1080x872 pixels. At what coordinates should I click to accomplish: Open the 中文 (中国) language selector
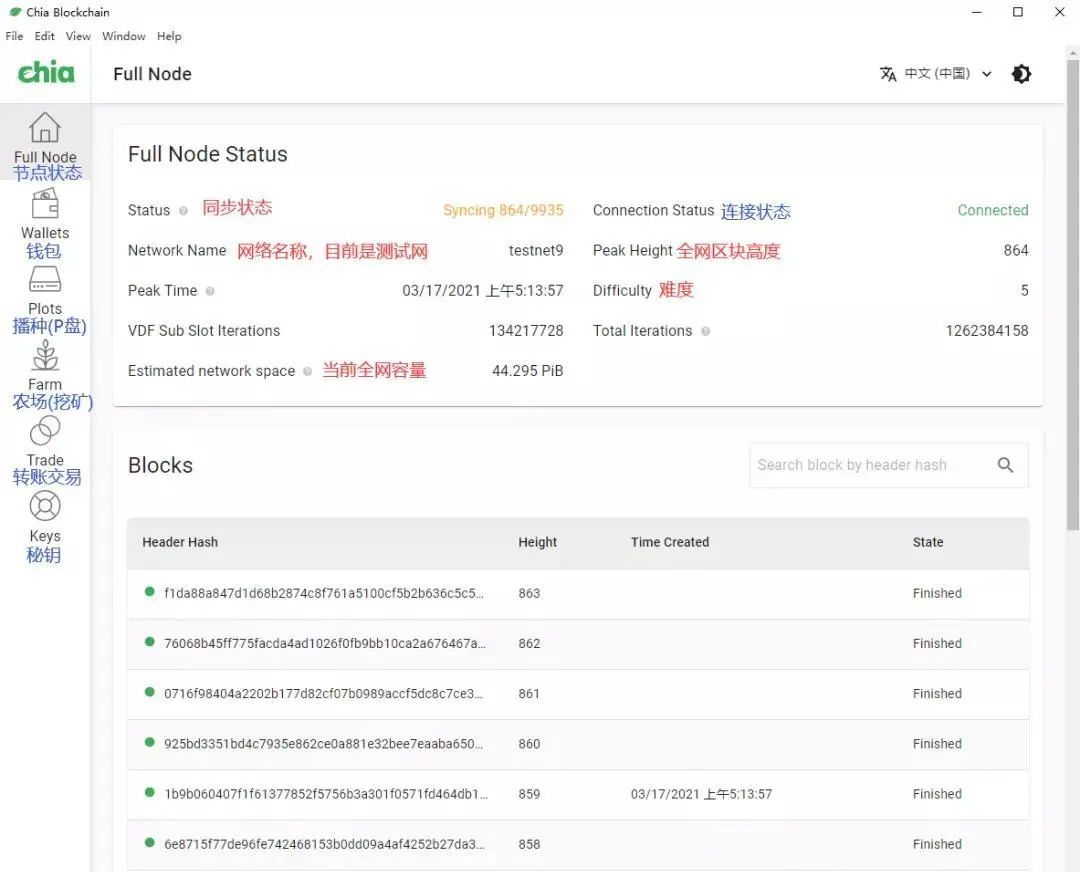click(x=936, y=74)
